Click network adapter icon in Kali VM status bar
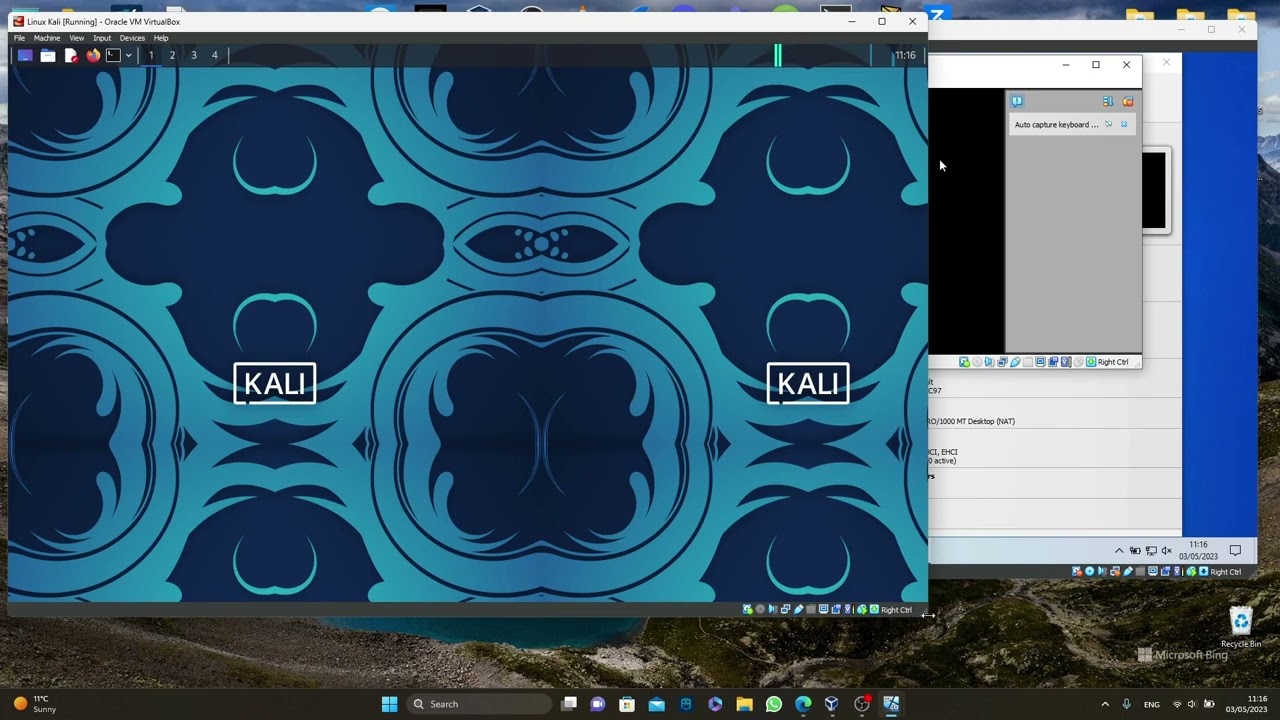The image size is (1280, 720). [x=785, y=609]
